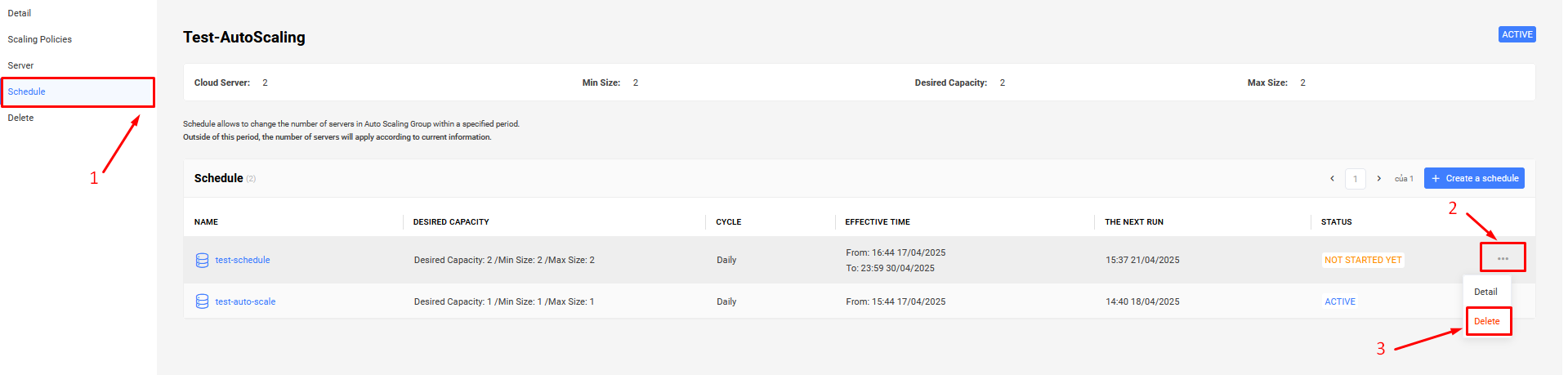Viewport: 1568px width, 375px height.
Task: Click the ACTIVE status of test-auto-scale
Action: [x=1340, y=301]
